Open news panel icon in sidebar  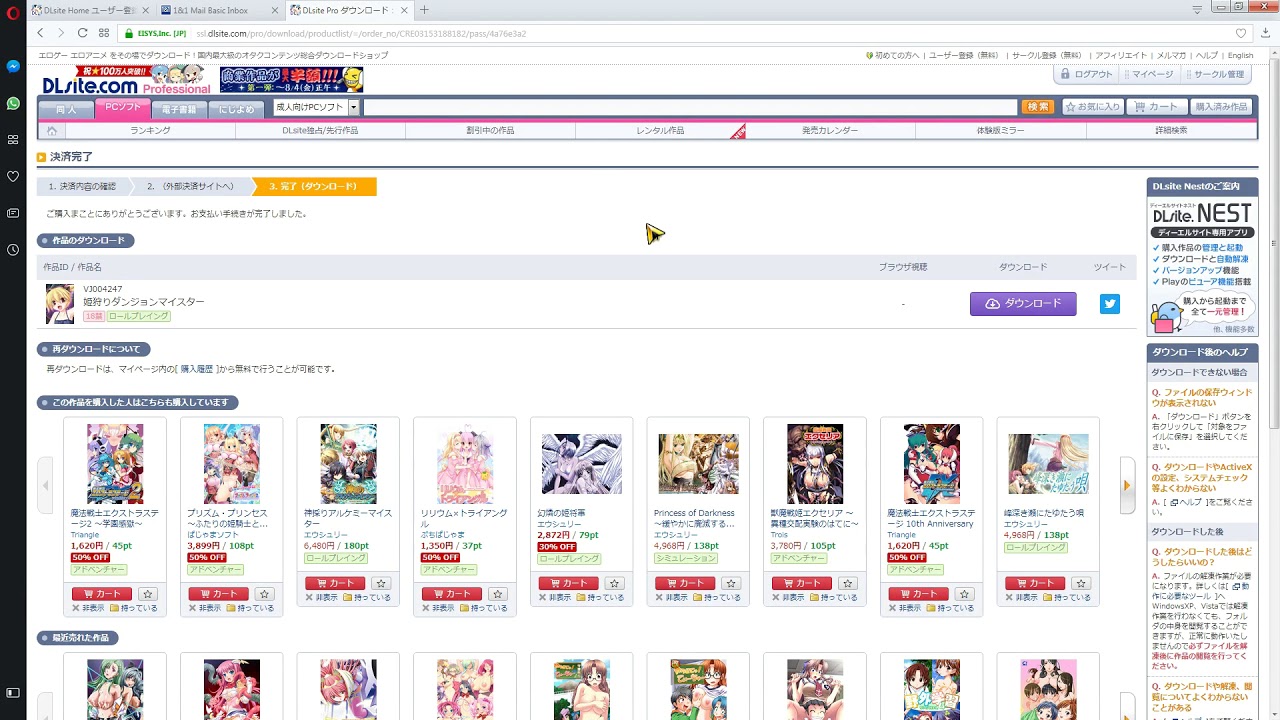coord(13,213)
